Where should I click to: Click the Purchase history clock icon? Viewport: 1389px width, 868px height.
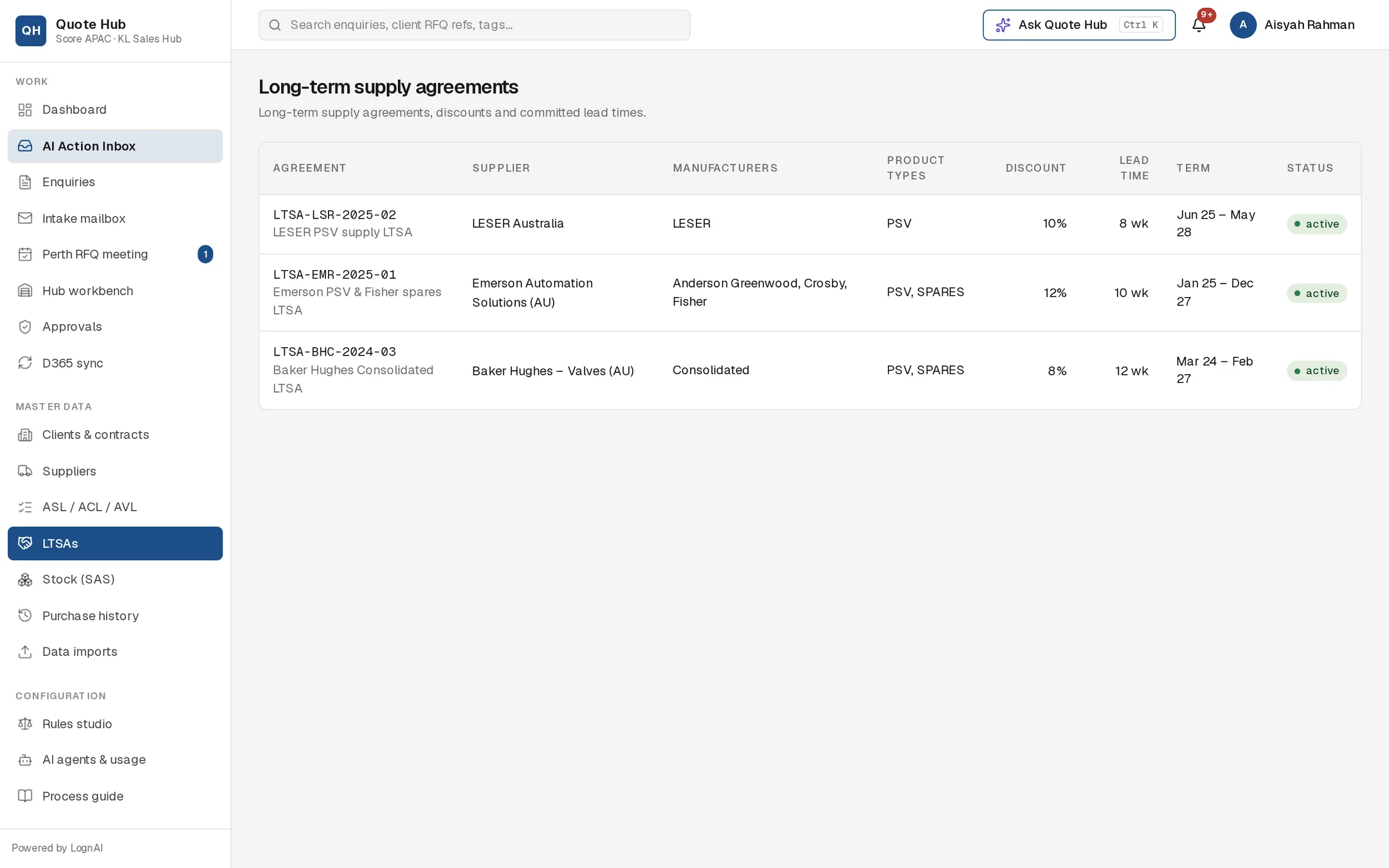click(25, 615)
